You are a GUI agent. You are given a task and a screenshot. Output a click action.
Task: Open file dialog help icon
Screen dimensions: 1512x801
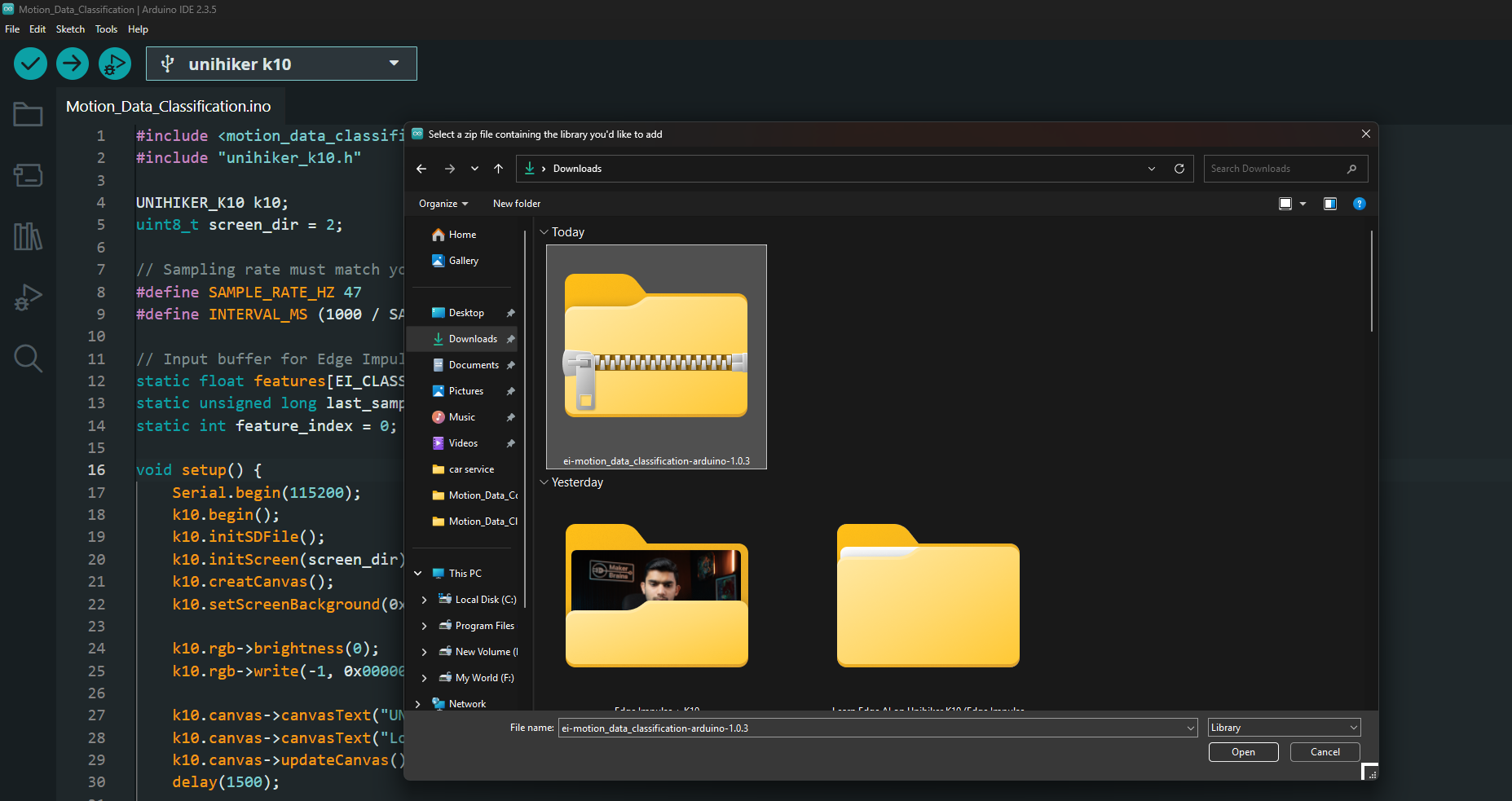click(x=1359, y=204)
